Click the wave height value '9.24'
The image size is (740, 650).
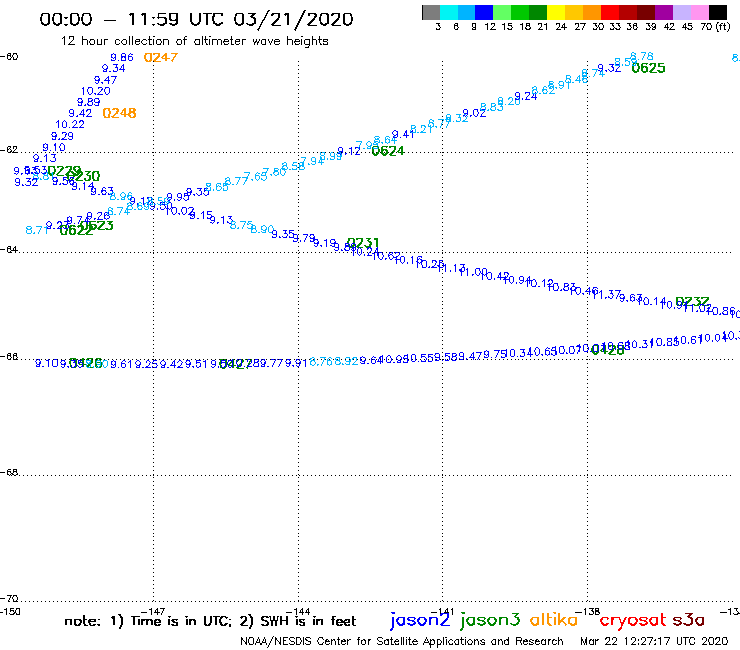pyautogui.click(x=526, y=97)
